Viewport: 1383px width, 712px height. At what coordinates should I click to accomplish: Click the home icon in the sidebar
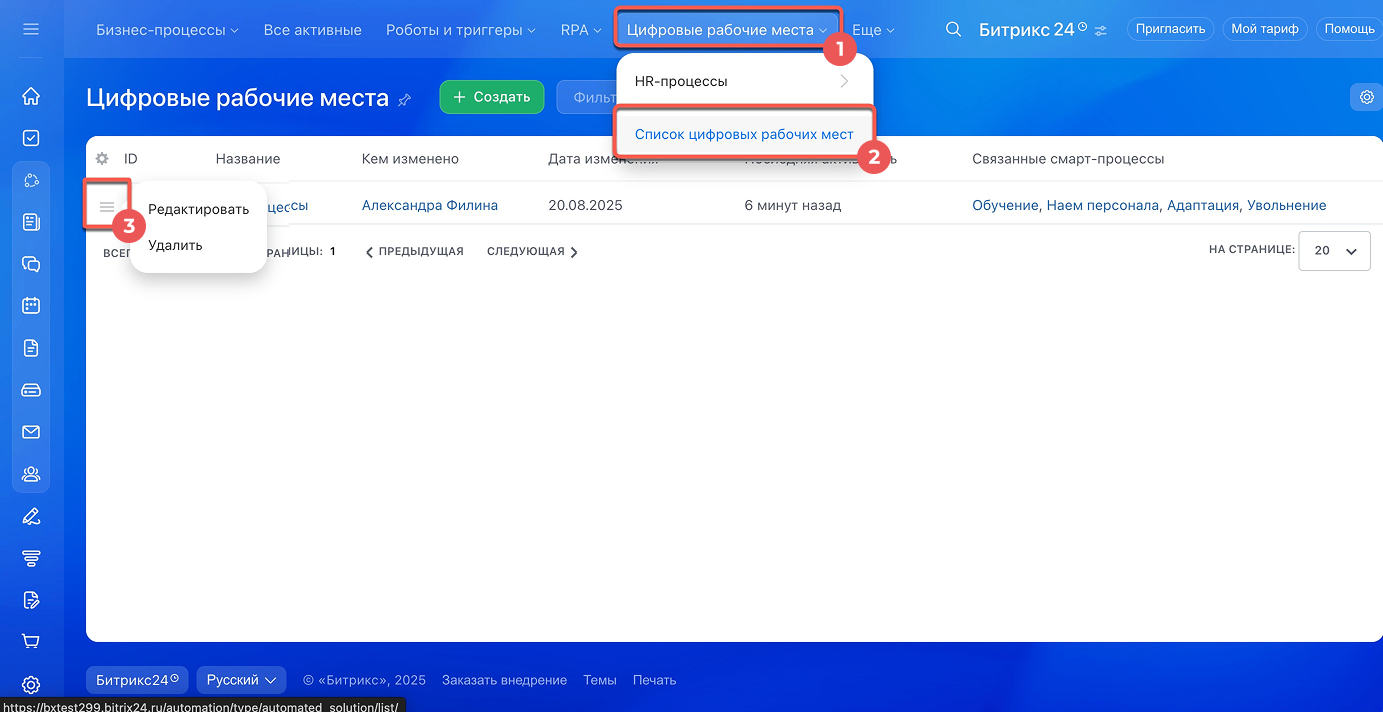pyautogui.click(x=31, y=96)
